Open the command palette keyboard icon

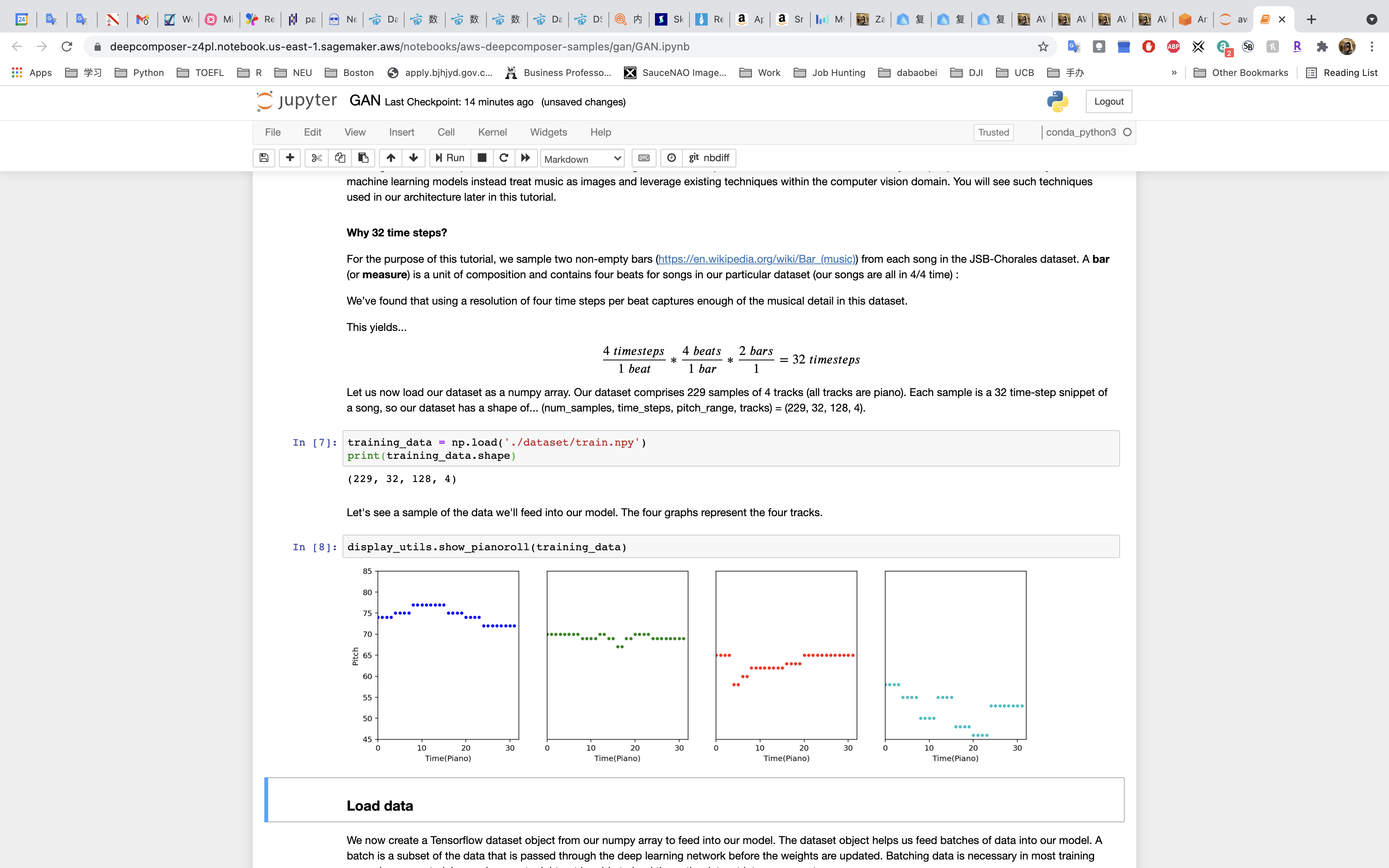click(644, 158)
